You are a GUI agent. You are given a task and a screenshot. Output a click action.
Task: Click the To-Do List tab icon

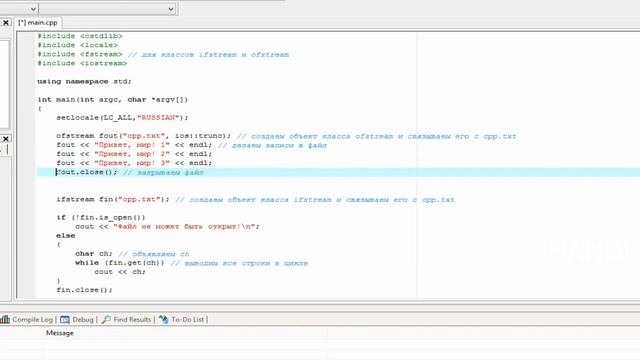coord(163,320)
